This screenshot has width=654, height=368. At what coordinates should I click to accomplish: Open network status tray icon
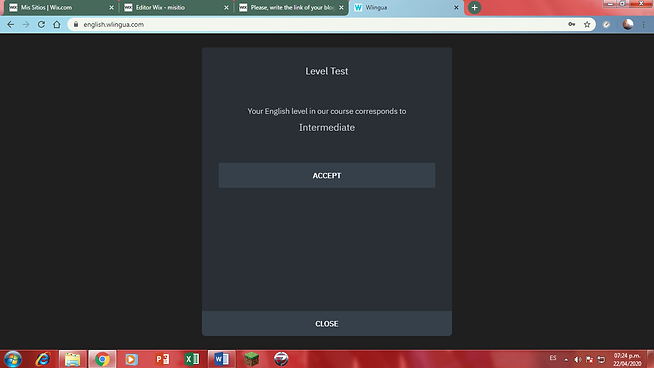coord(601,359)
